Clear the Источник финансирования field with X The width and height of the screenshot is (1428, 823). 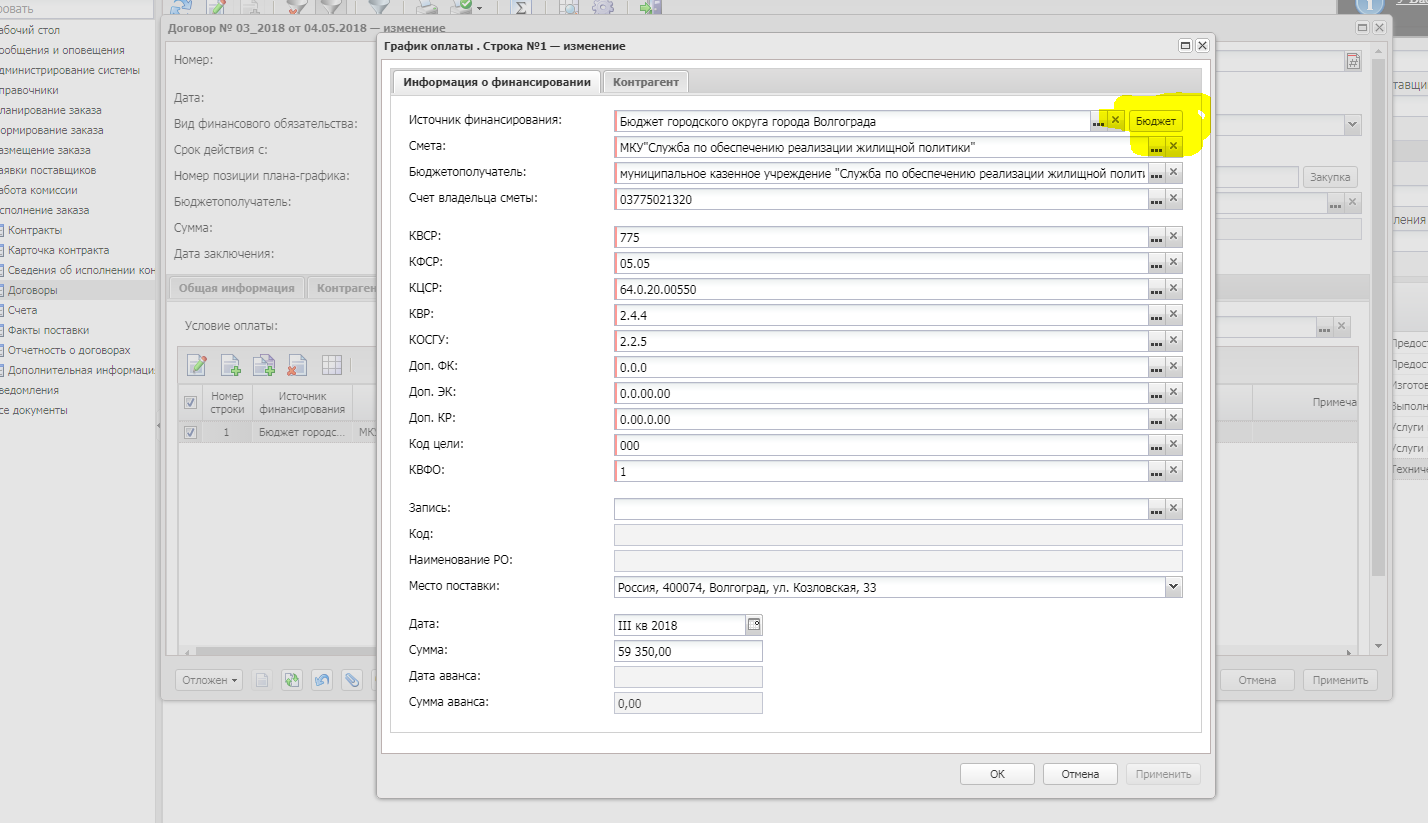[x=1116, y=121]
